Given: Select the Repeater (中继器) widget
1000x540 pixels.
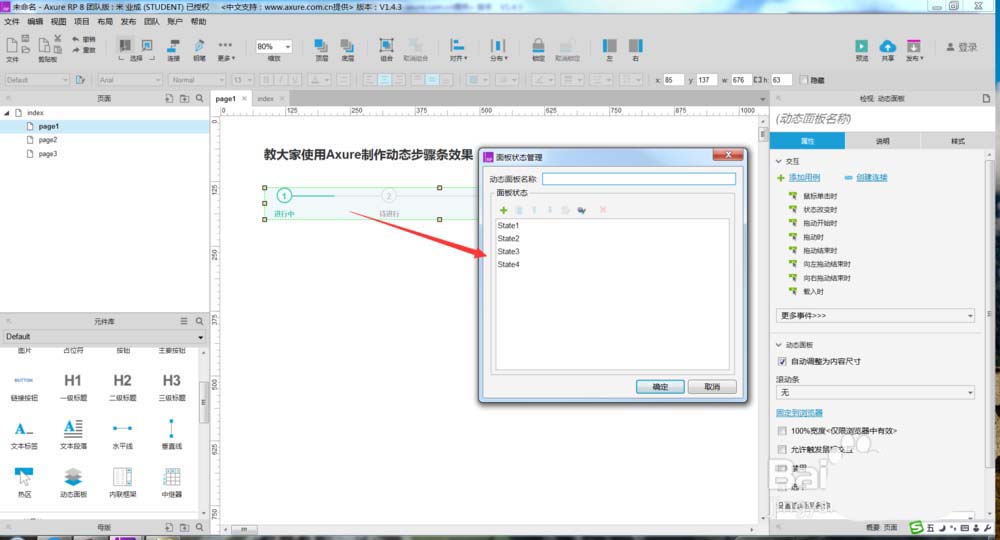Looking at the screenshot, I should [172, 482].
